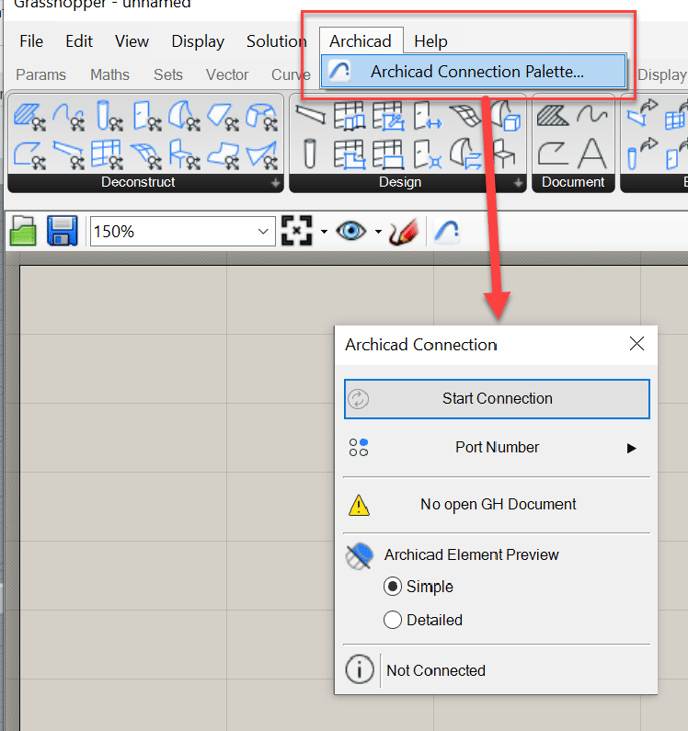Viewport: 688px width, 731px height.
Task: Open dropdown arrow next to Zoom Extents
Action: (324, 231)
